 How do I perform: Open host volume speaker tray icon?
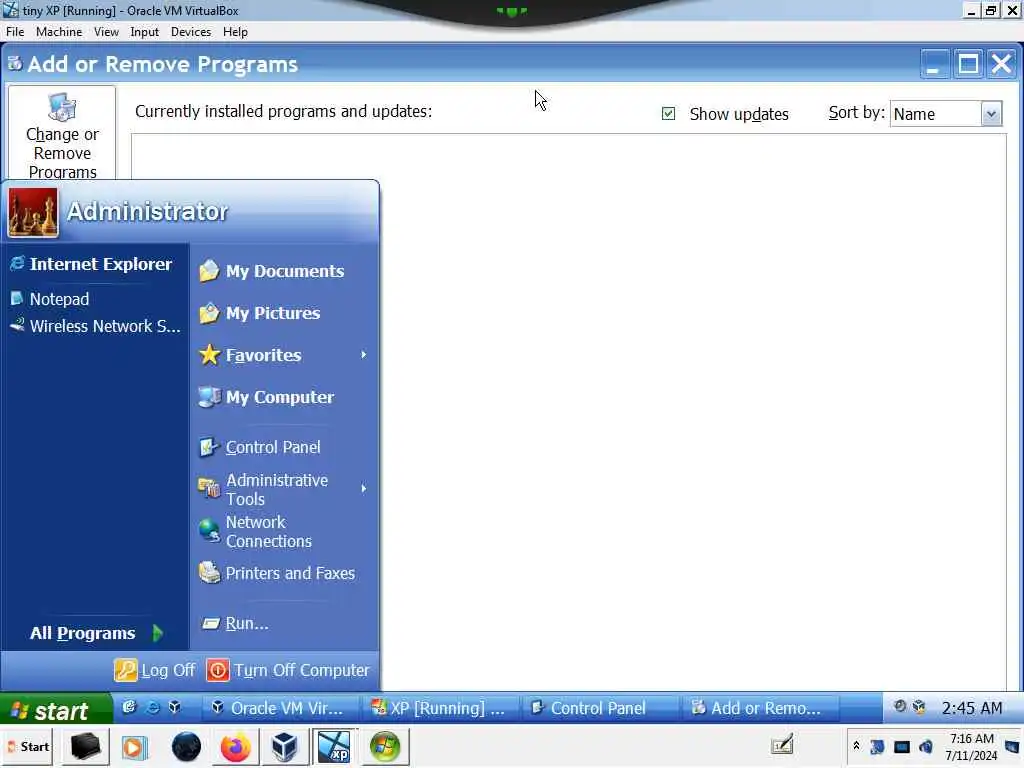[926, 746]
